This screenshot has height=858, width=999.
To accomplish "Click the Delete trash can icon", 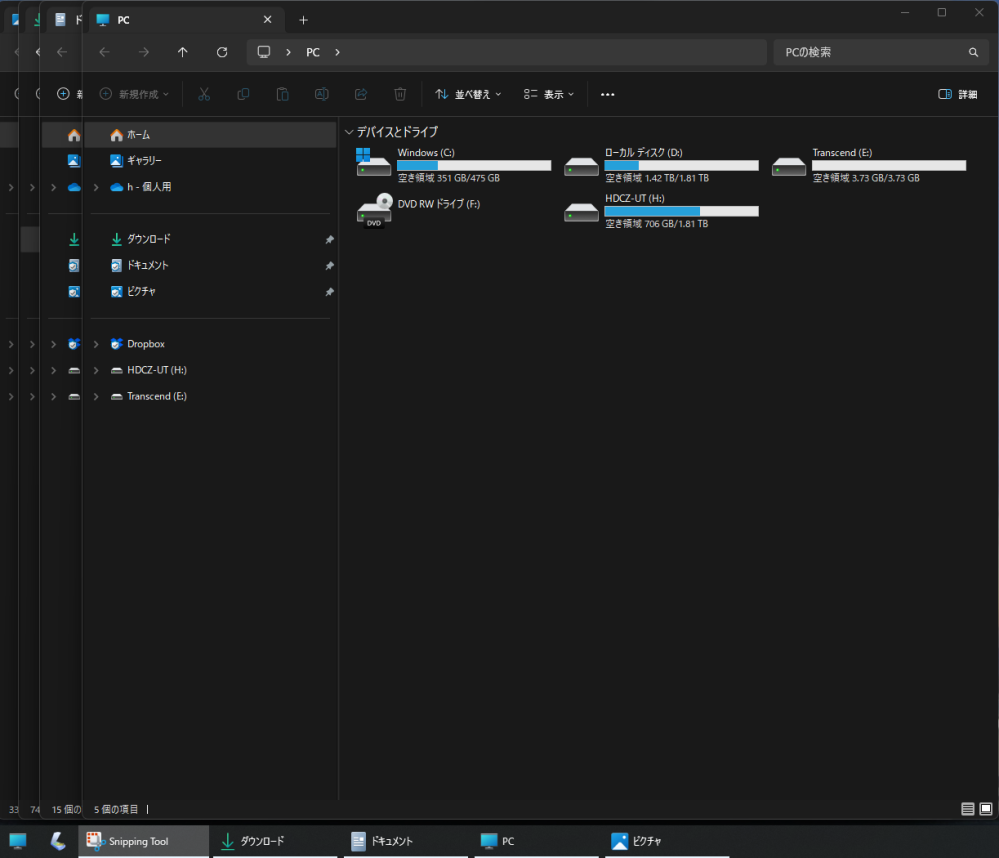I will point(400,94).
